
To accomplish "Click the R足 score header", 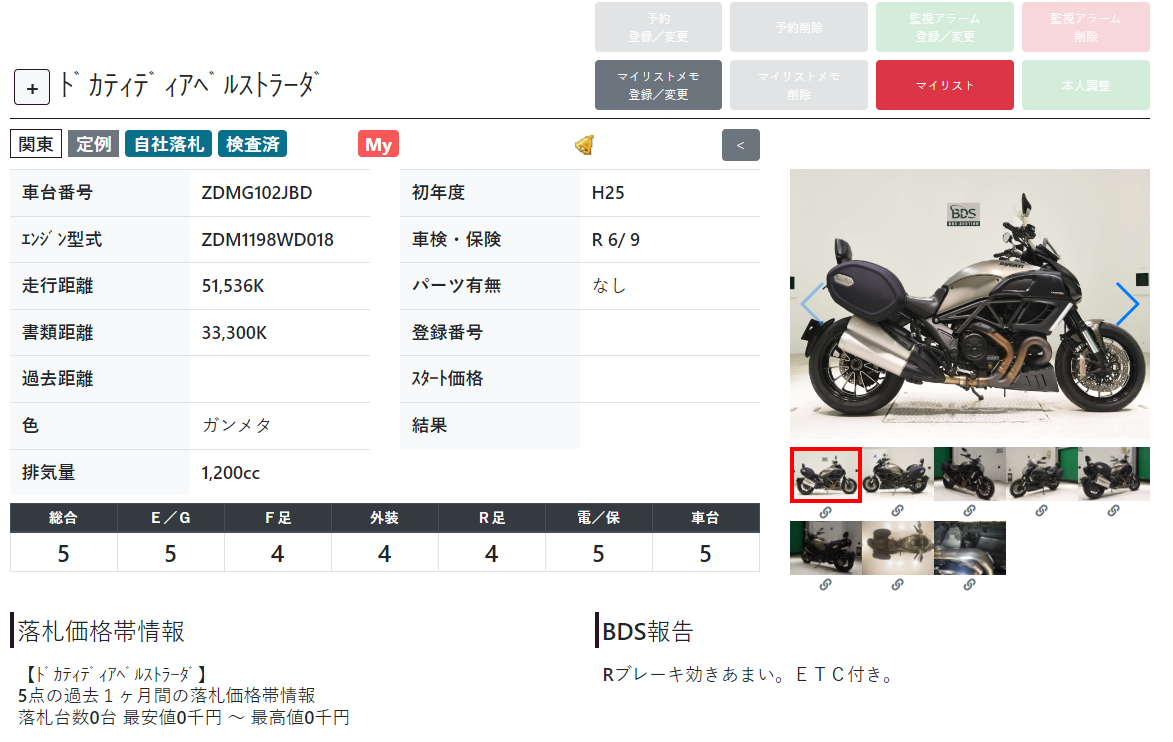I will (x=491, y=518).
